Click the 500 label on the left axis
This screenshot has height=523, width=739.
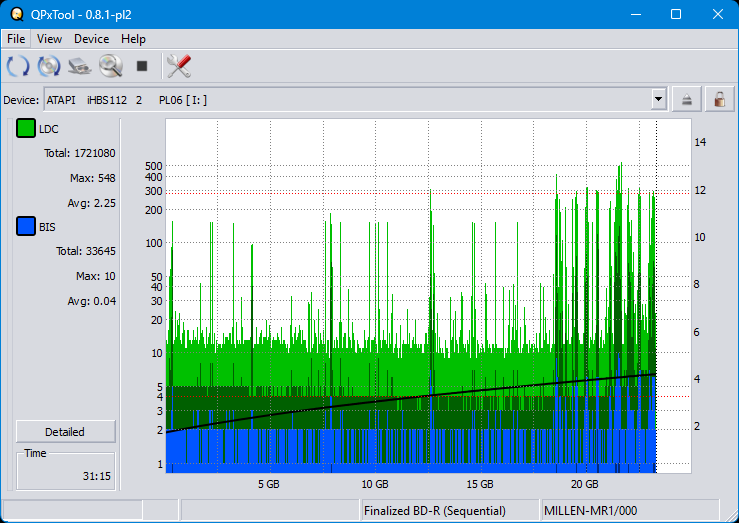(154, 166)
